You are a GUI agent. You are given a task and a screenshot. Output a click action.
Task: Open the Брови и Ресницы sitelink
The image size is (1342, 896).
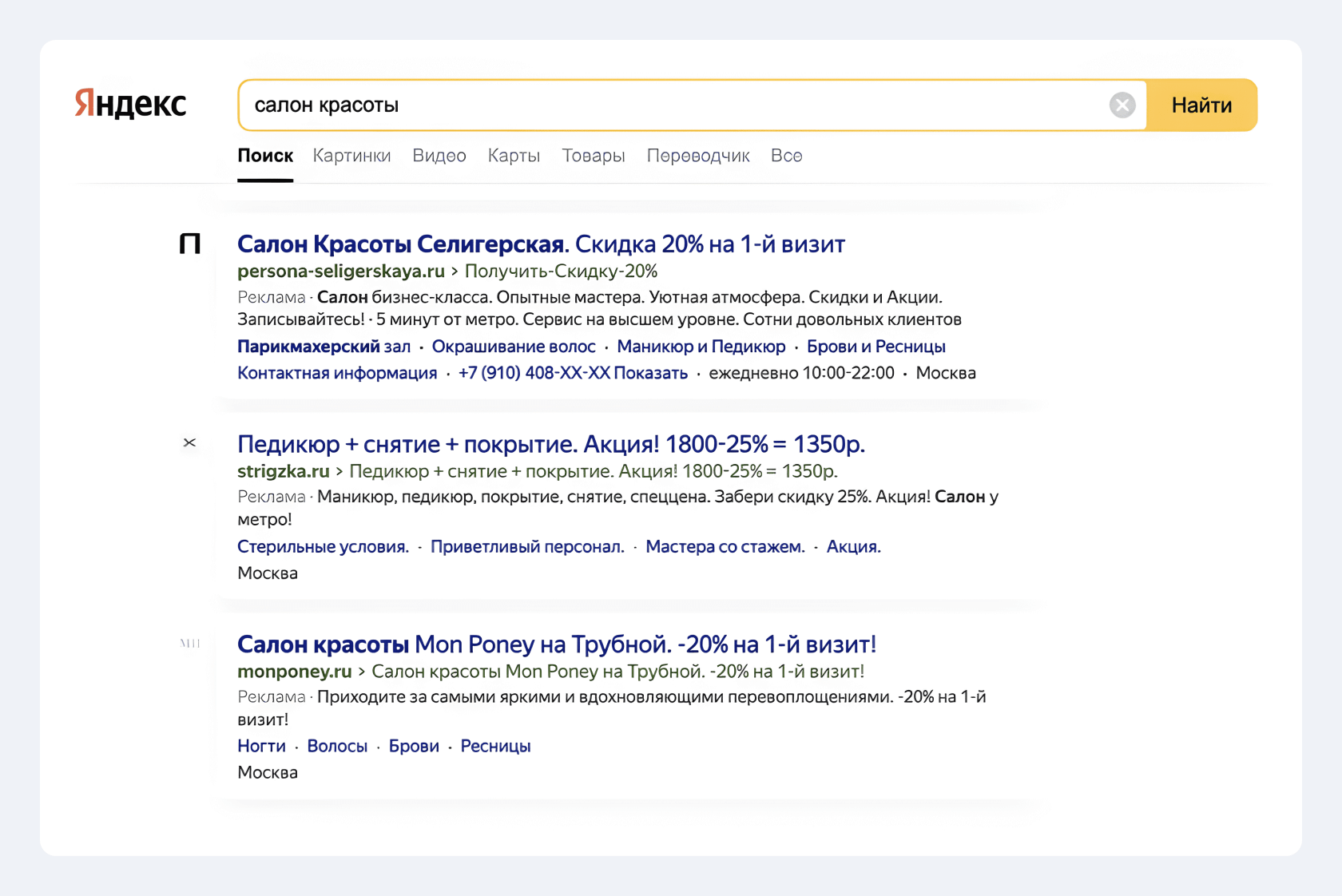click(876, 347)
